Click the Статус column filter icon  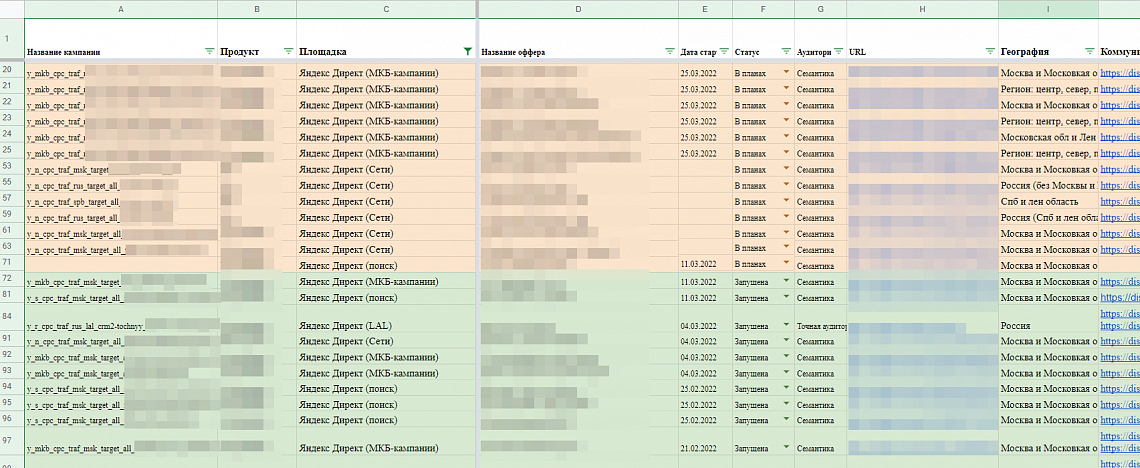(786, 51)
